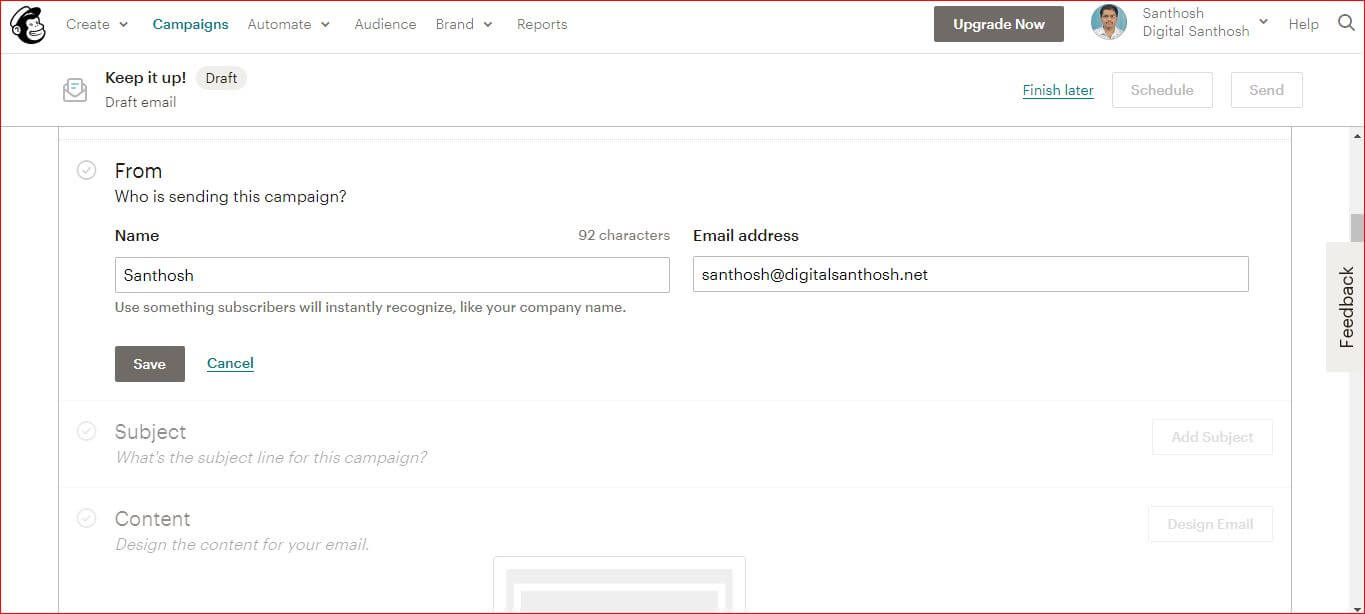Click the Subject section checkmark circle
The height and width of the screenshot is (614, 1365).
pyautogui.click(x=87, y=431)
